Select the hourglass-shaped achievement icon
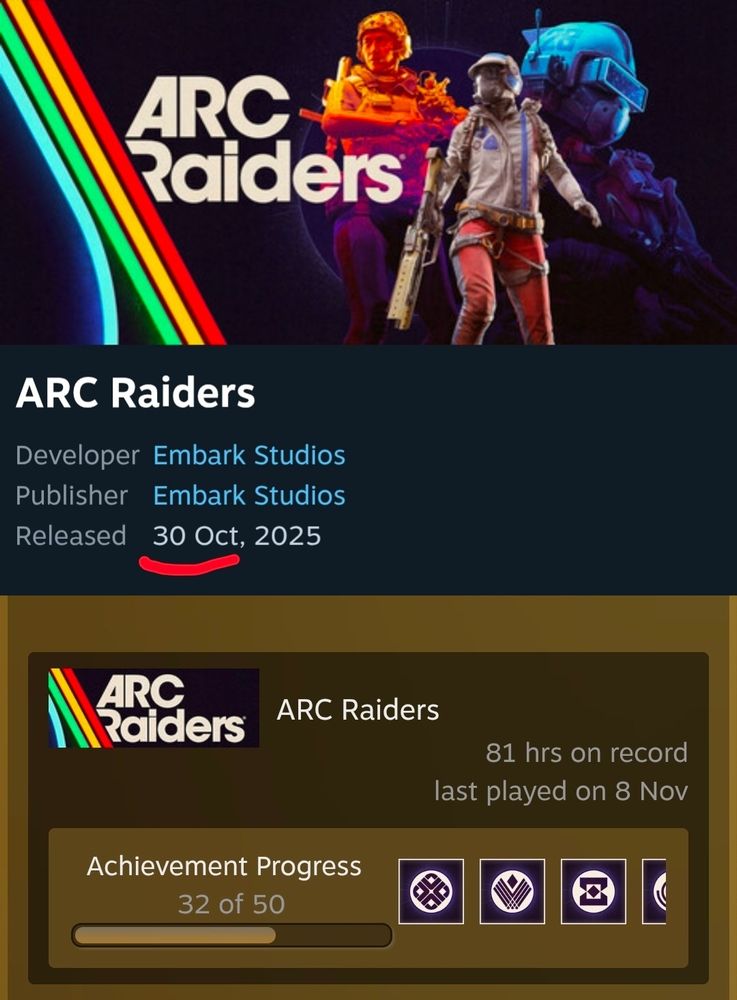This screenshot has height=1000, width=737. coord(594,891)
